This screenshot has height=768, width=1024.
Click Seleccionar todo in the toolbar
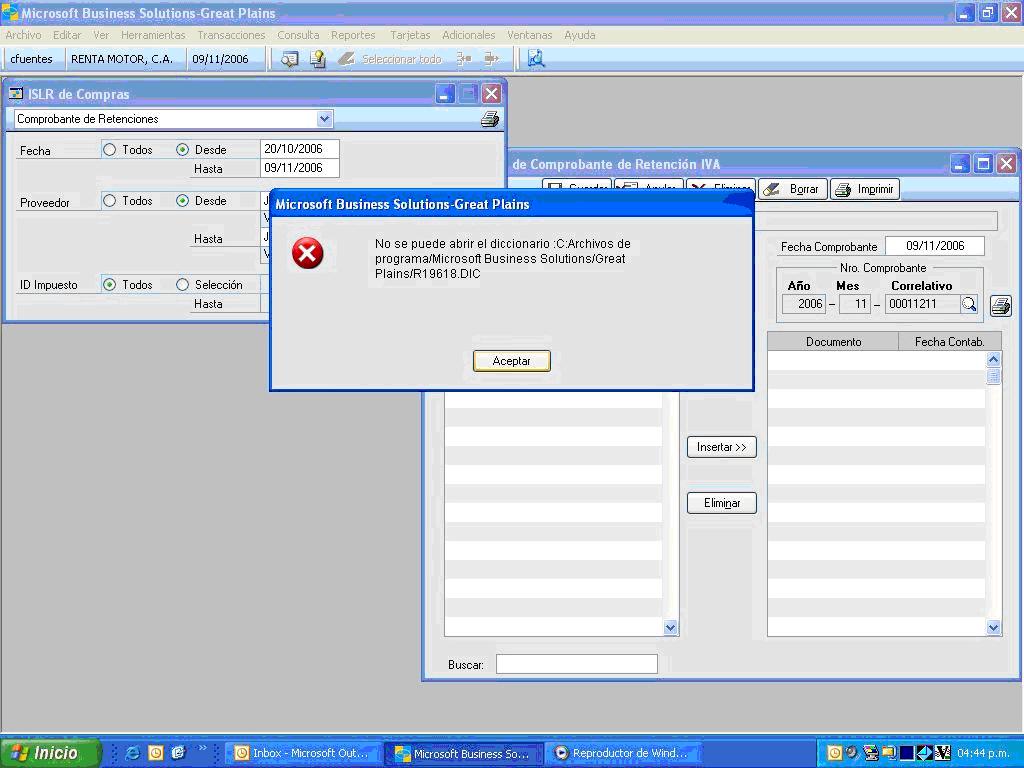coord(402,59)
